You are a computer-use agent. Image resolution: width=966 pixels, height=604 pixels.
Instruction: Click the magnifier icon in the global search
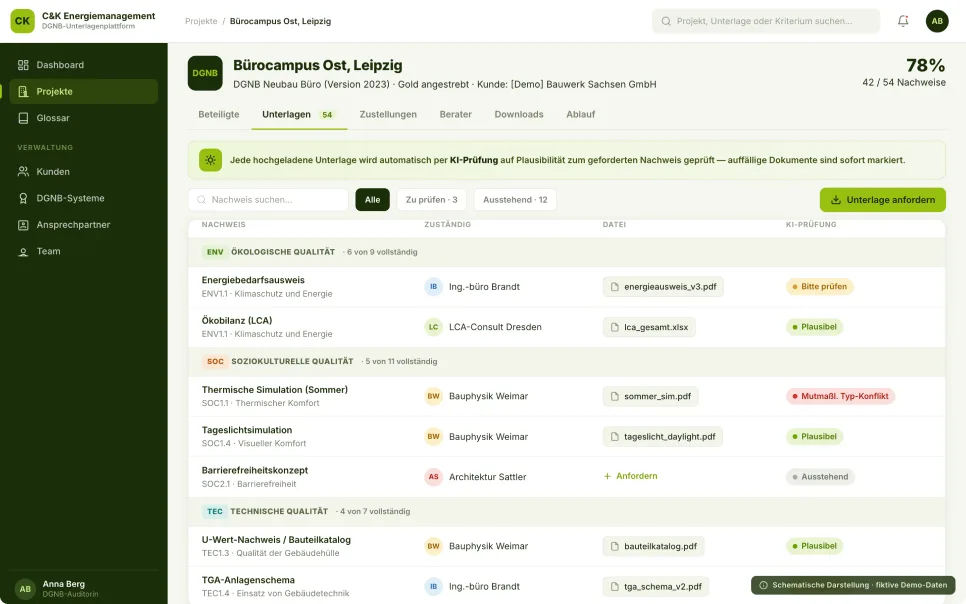[666, 21]
